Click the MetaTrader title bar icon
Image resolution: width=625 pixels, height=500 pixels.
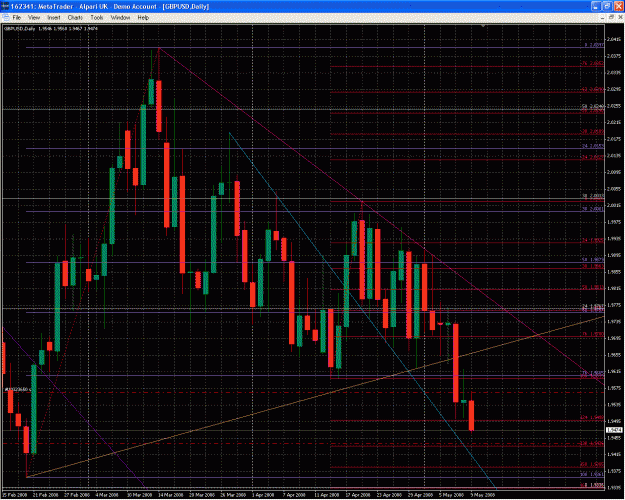5,6
